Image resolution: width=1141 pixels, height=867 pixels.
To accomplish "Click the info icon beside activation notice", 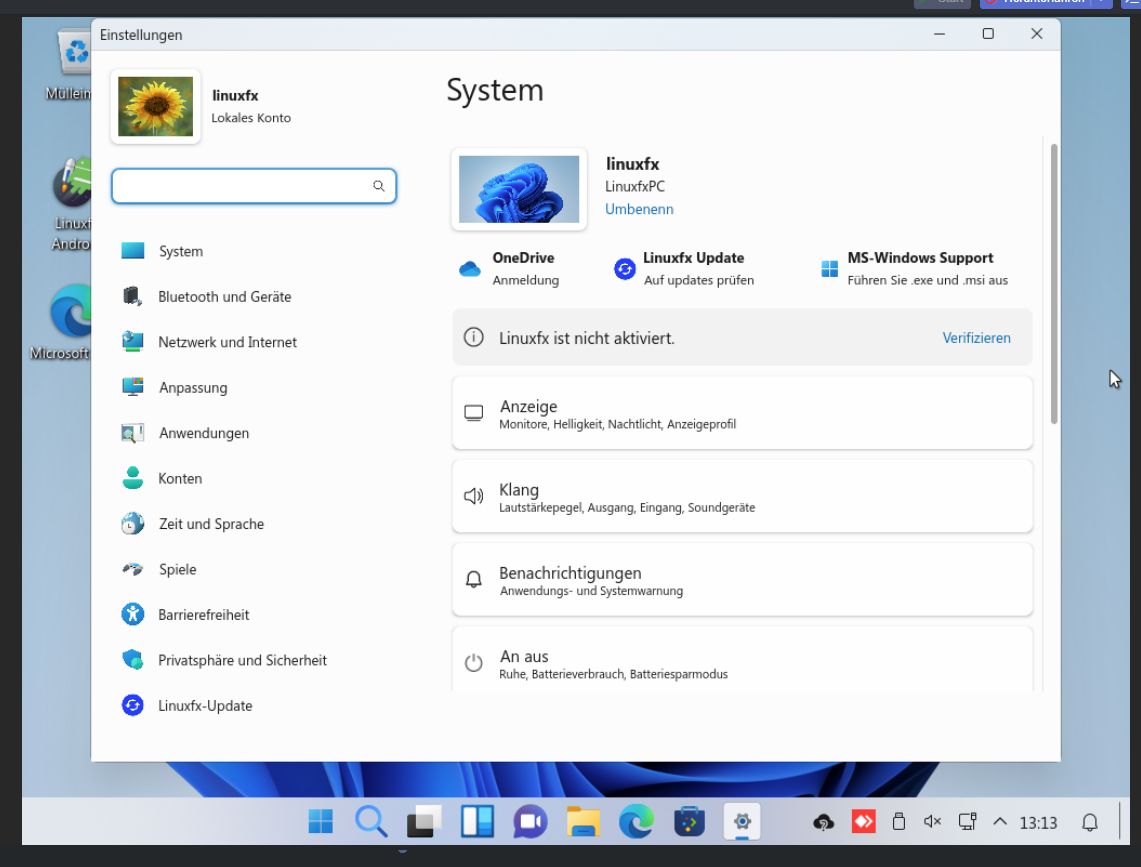I will click(474, 337).
